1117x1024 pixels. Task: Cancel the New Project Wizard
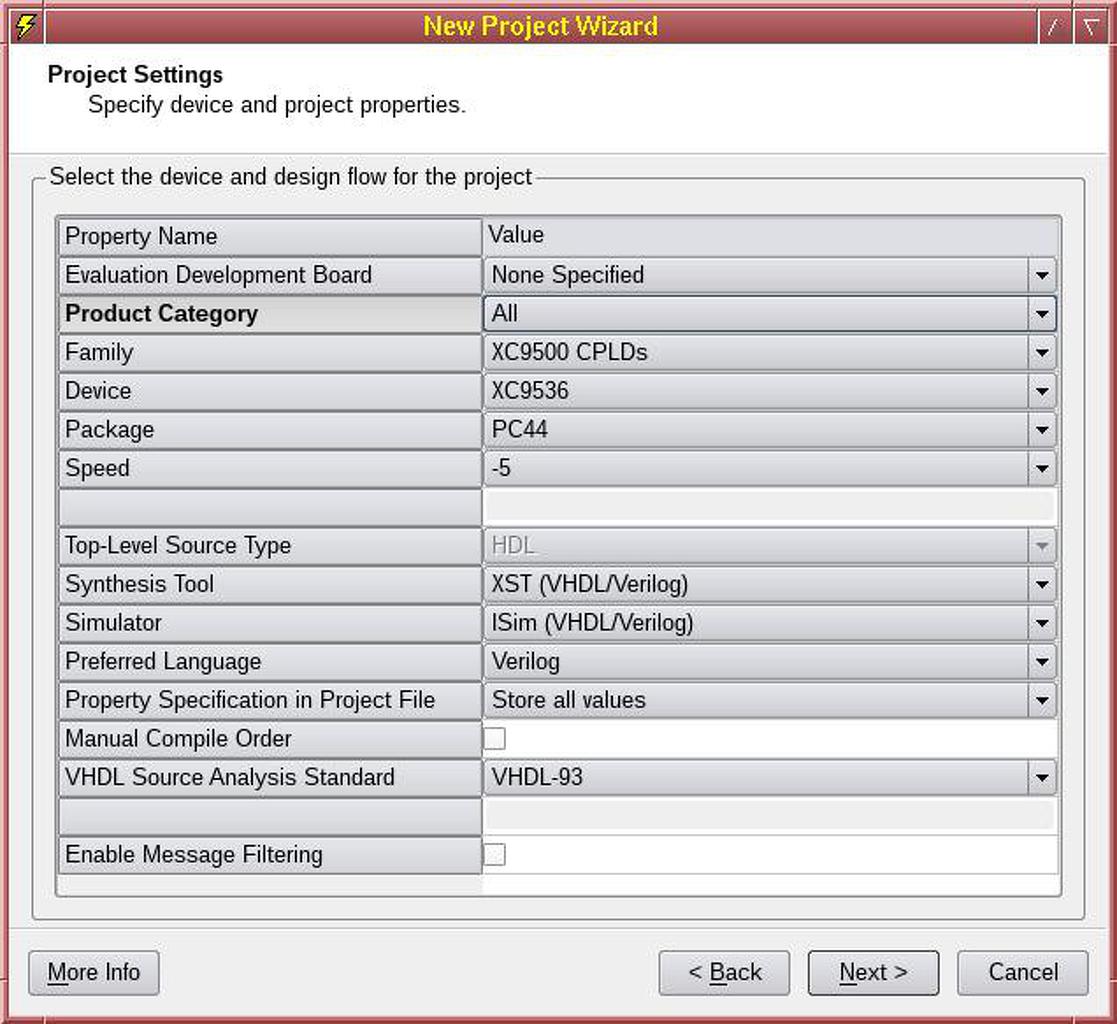pos(1022,973)
